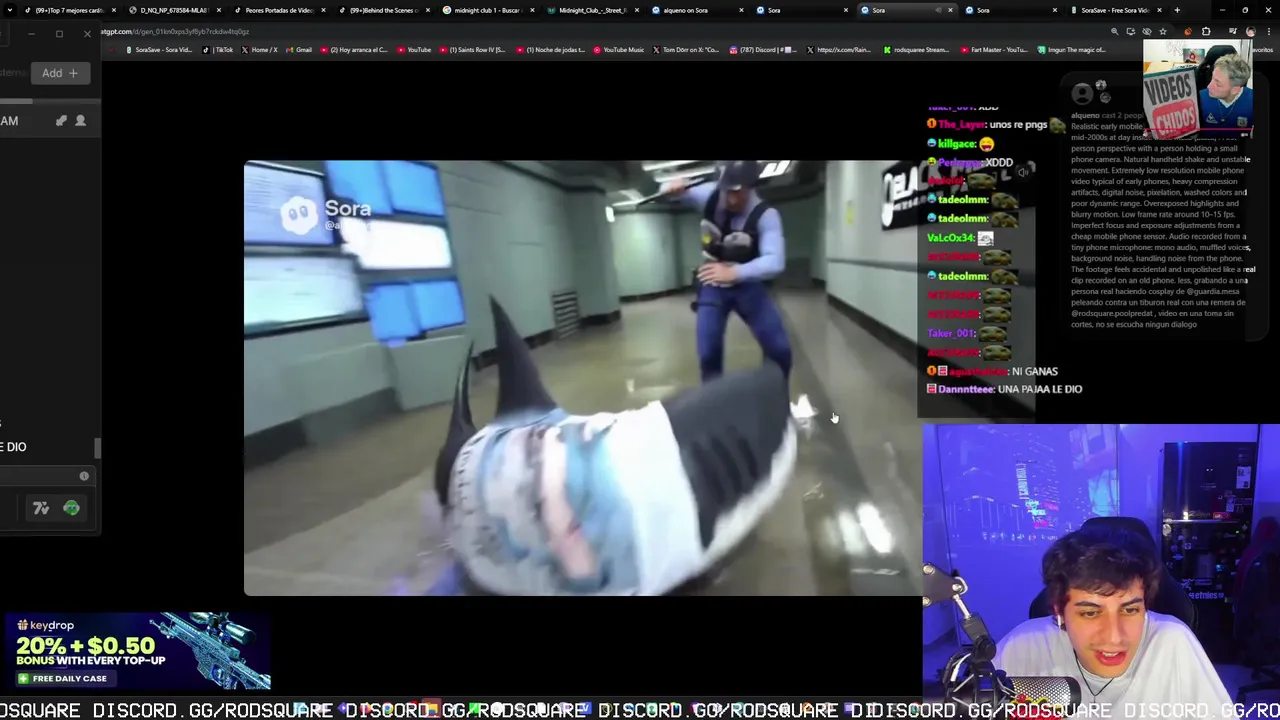Click the 'Add +' button in left window
The height and width of the screenshot is (720, 1280).
60,73
